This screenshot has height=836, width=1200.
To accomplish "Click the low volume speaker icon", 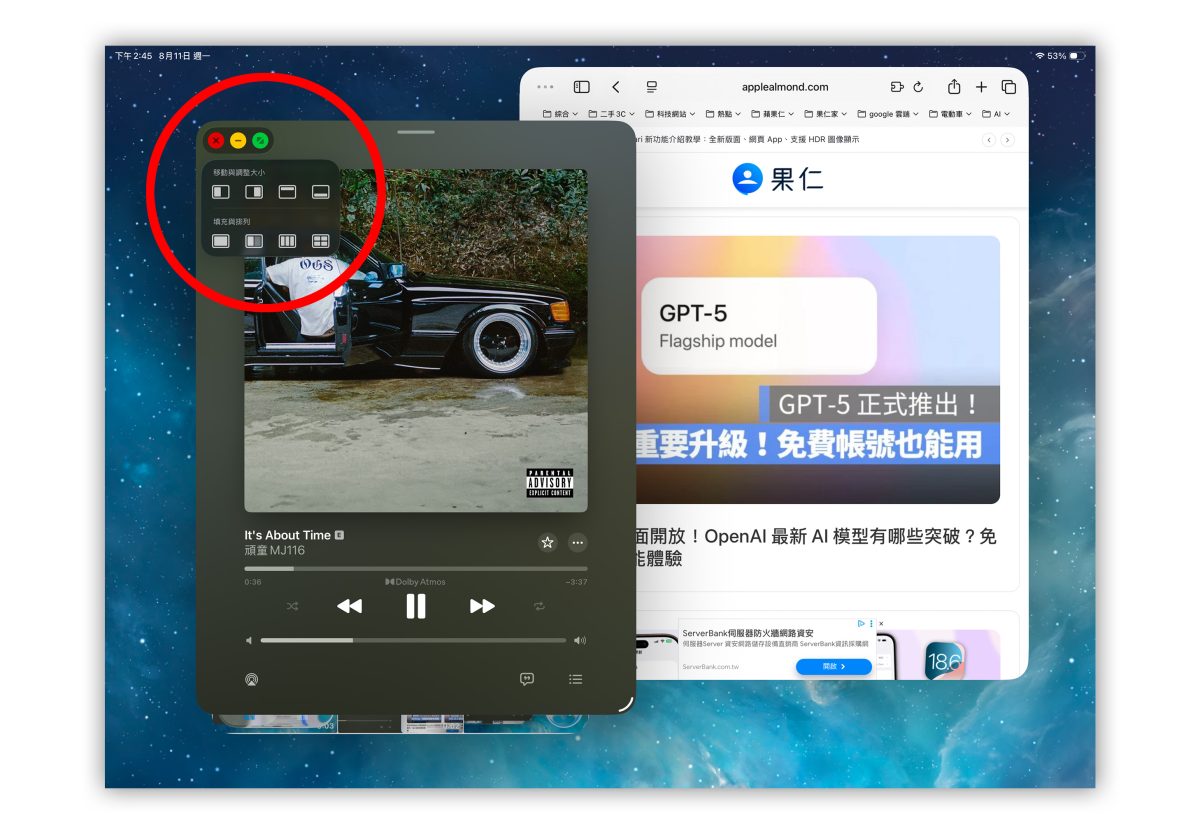I will tap(249, 640).
